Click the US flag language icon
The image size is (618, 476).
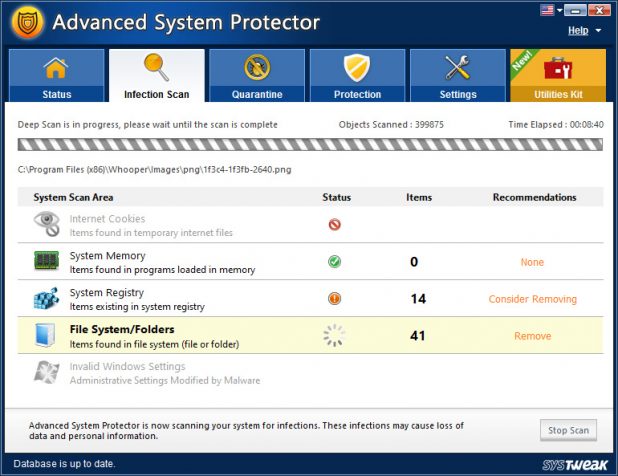click(x=547, y=10)
